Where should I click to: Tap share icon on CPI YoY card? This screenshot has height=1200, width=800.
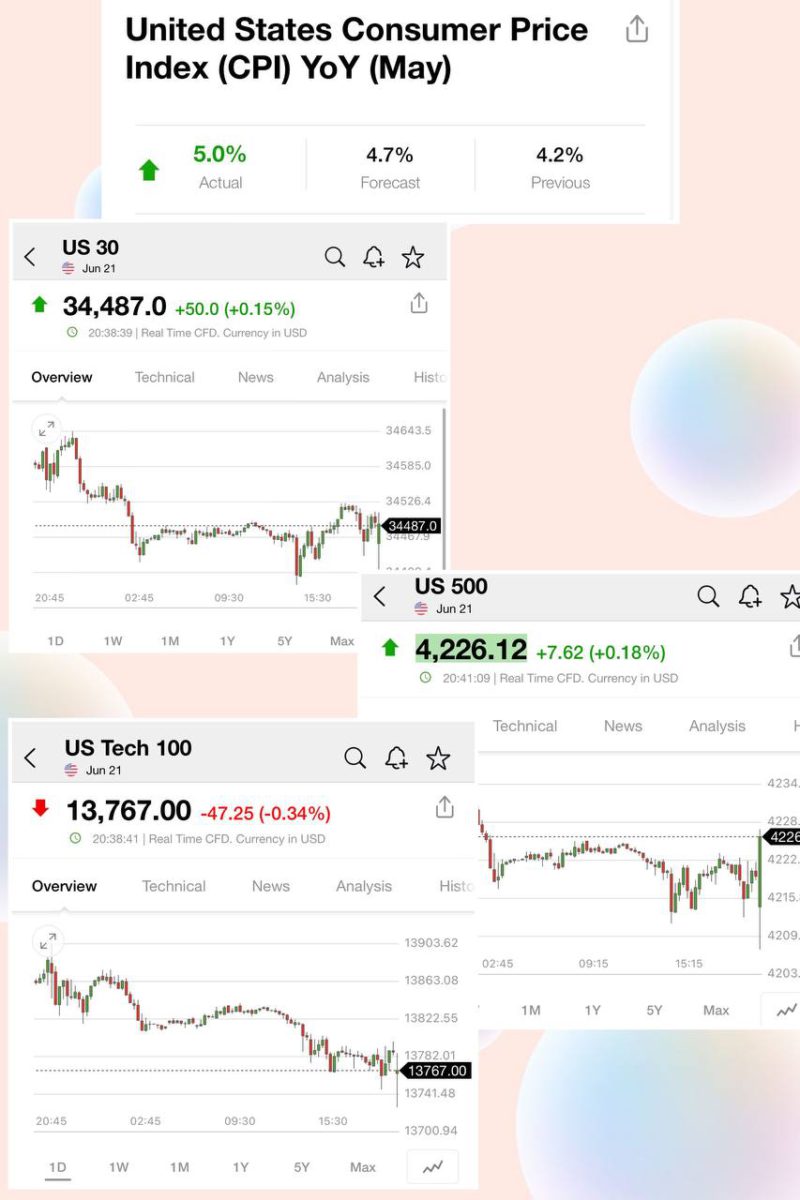pyautogui.click(x=637, y=30)
